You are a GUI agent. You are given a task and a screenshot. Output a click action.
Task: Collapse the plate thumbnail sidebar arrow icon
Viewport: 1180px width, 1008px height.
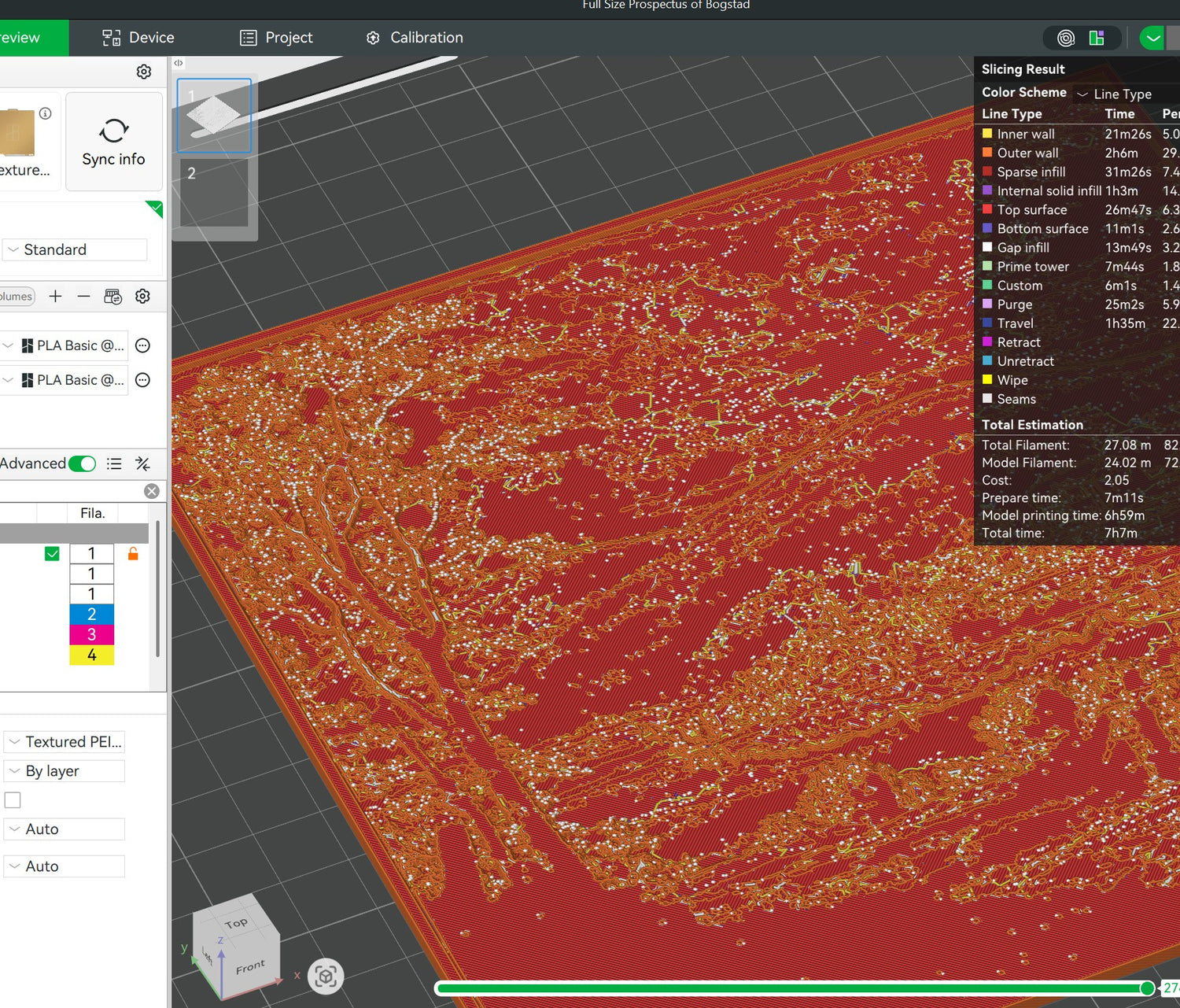[x=179, y=63]
